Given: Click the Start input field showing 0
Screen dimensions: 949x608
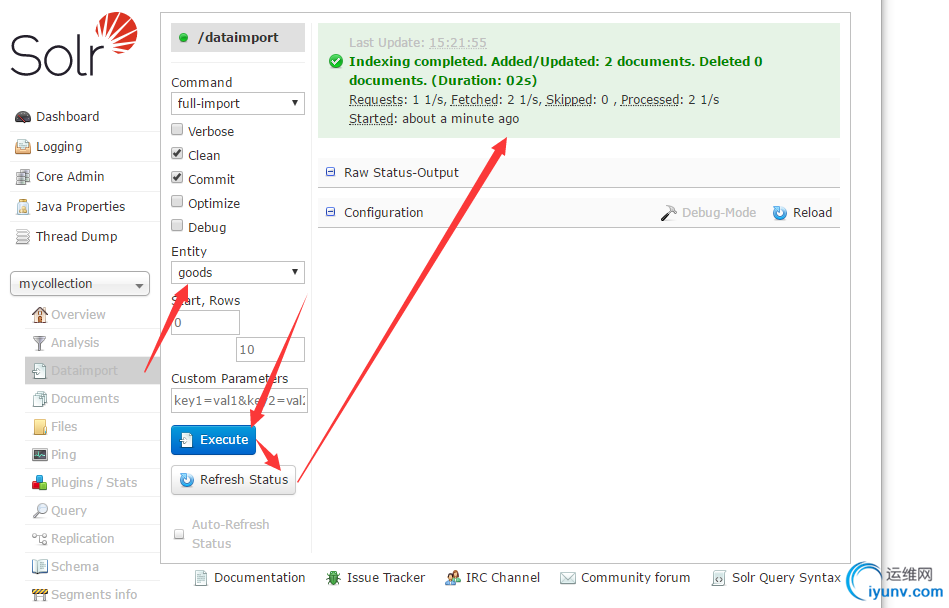Looking at the screenshot, I should (206, 322).
